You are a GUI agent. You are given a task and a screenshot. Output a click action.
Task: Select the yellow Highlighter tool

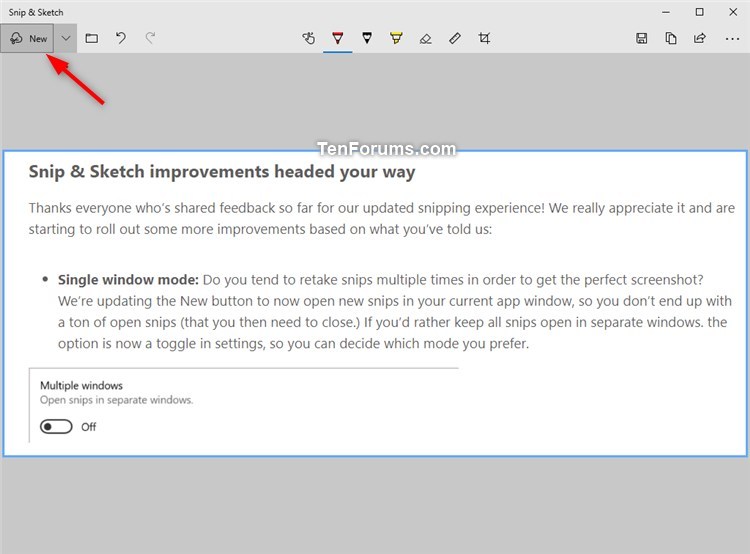tap(396, 38)
